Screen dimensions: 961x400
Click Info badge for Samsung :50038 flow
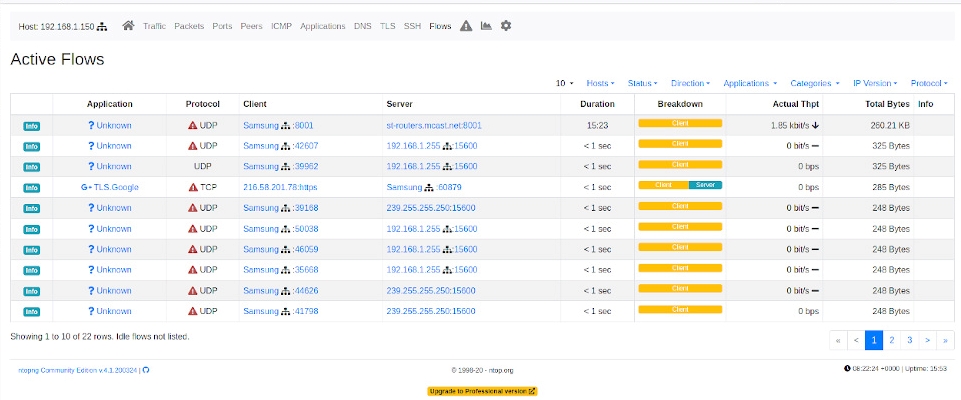point(31,229)
